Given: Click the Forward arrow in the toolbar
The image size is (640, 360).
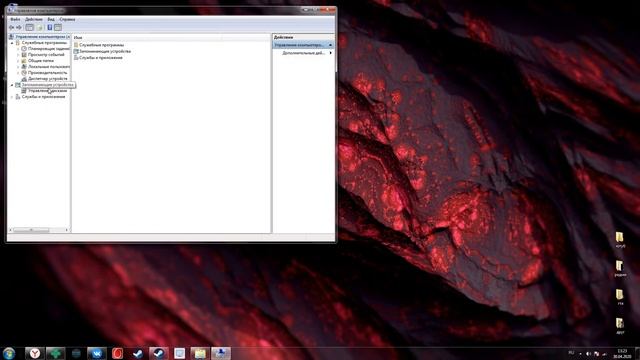Looking at the screenshot, I should [x=19, y=27].
